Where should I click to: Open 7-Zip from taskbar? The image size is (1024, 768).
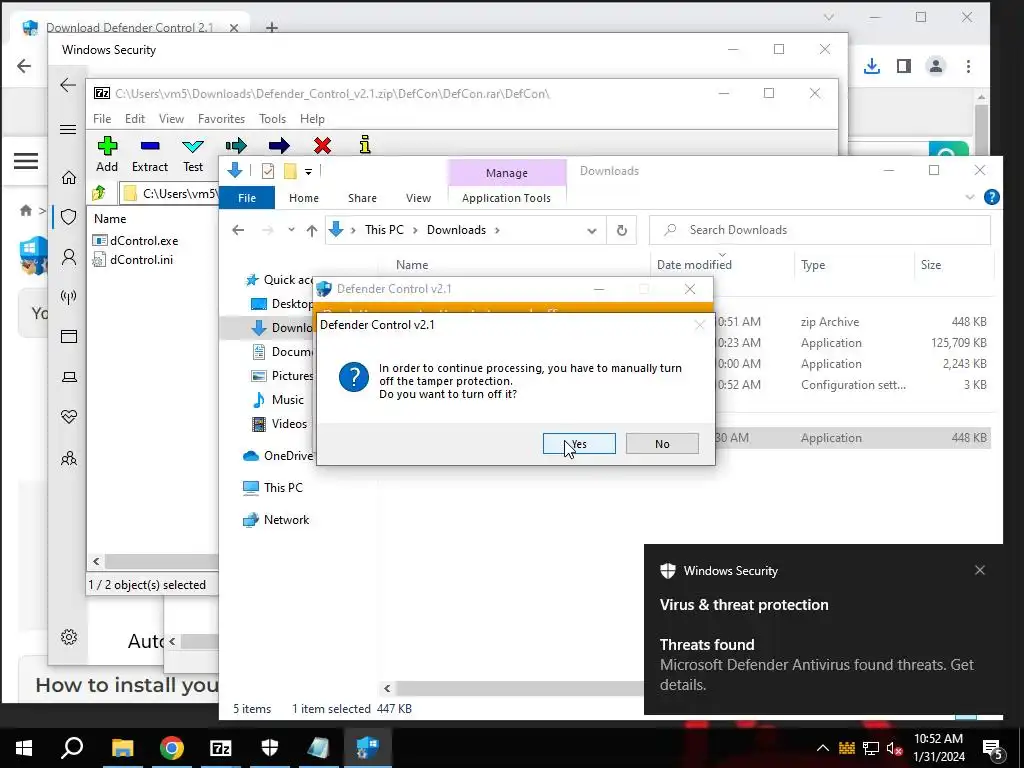coord(220,748)
